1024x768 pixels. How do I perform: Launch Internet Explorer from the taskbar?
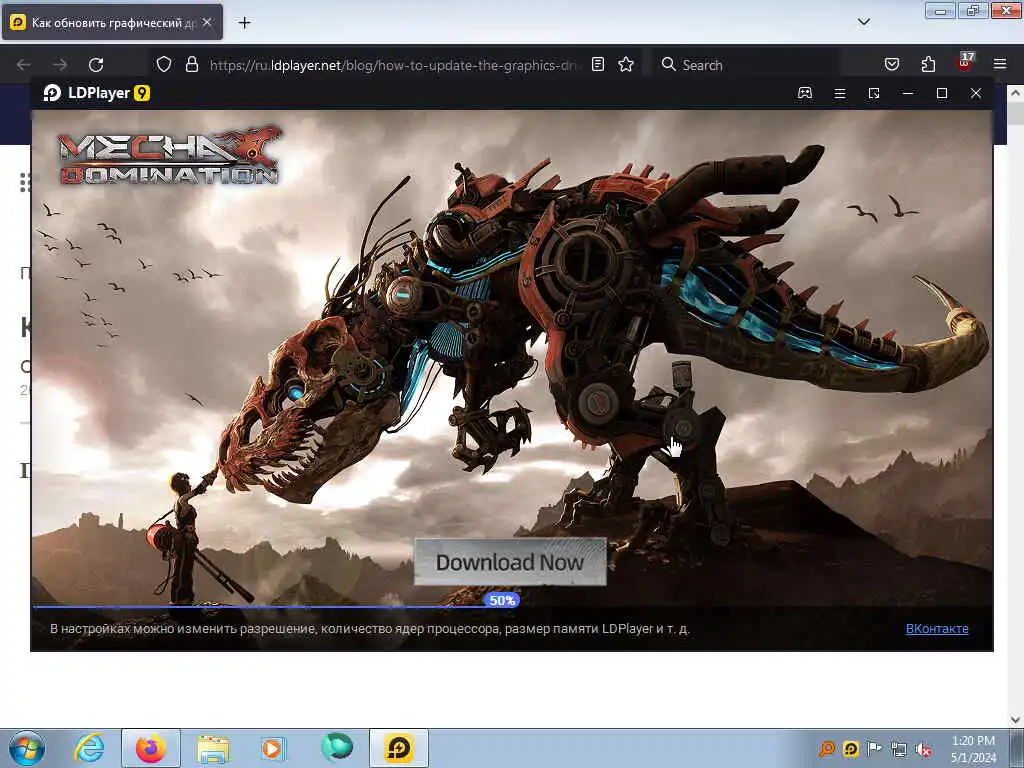point(89,748)
